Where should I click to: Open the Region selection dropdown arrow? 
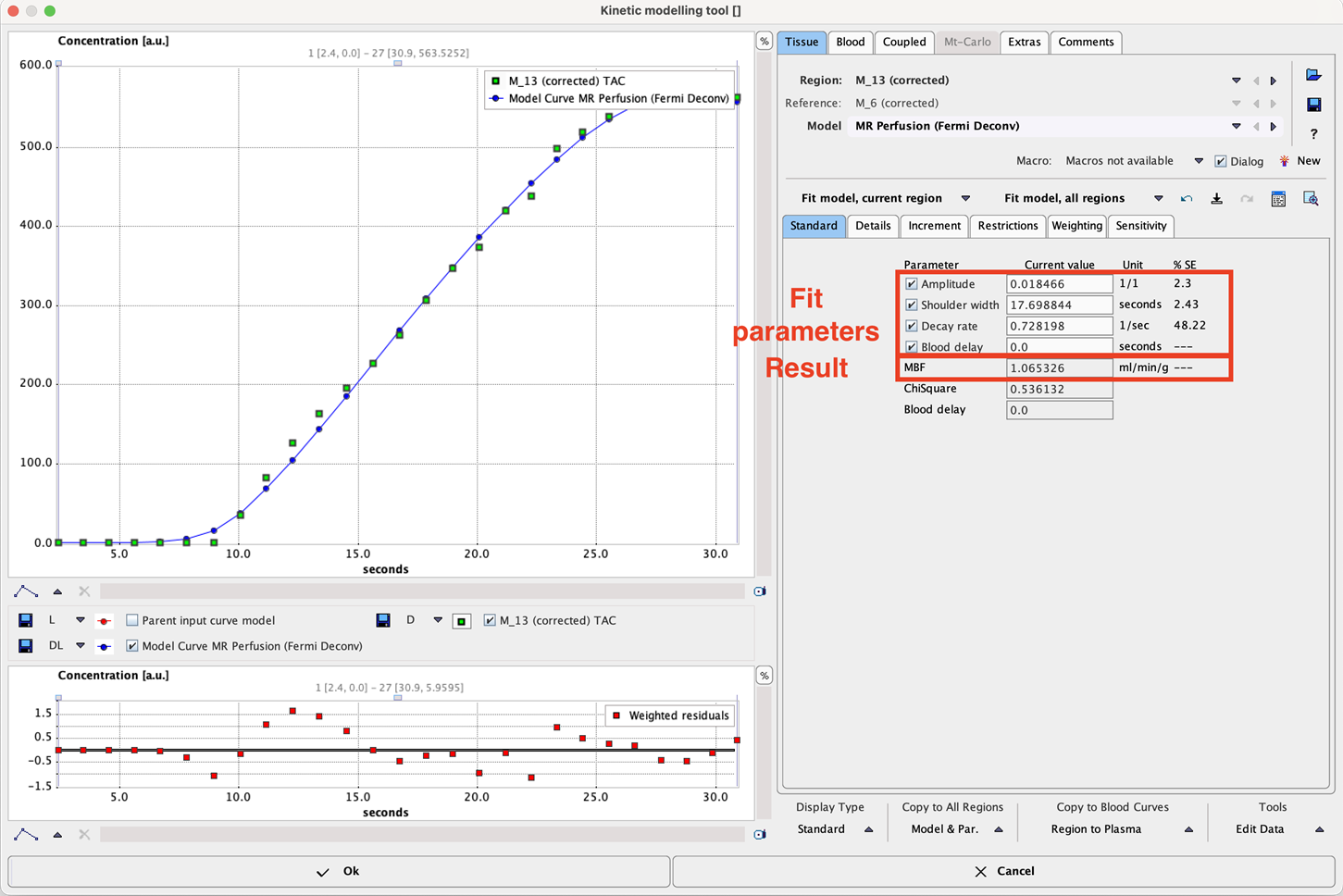[1237, 81]
